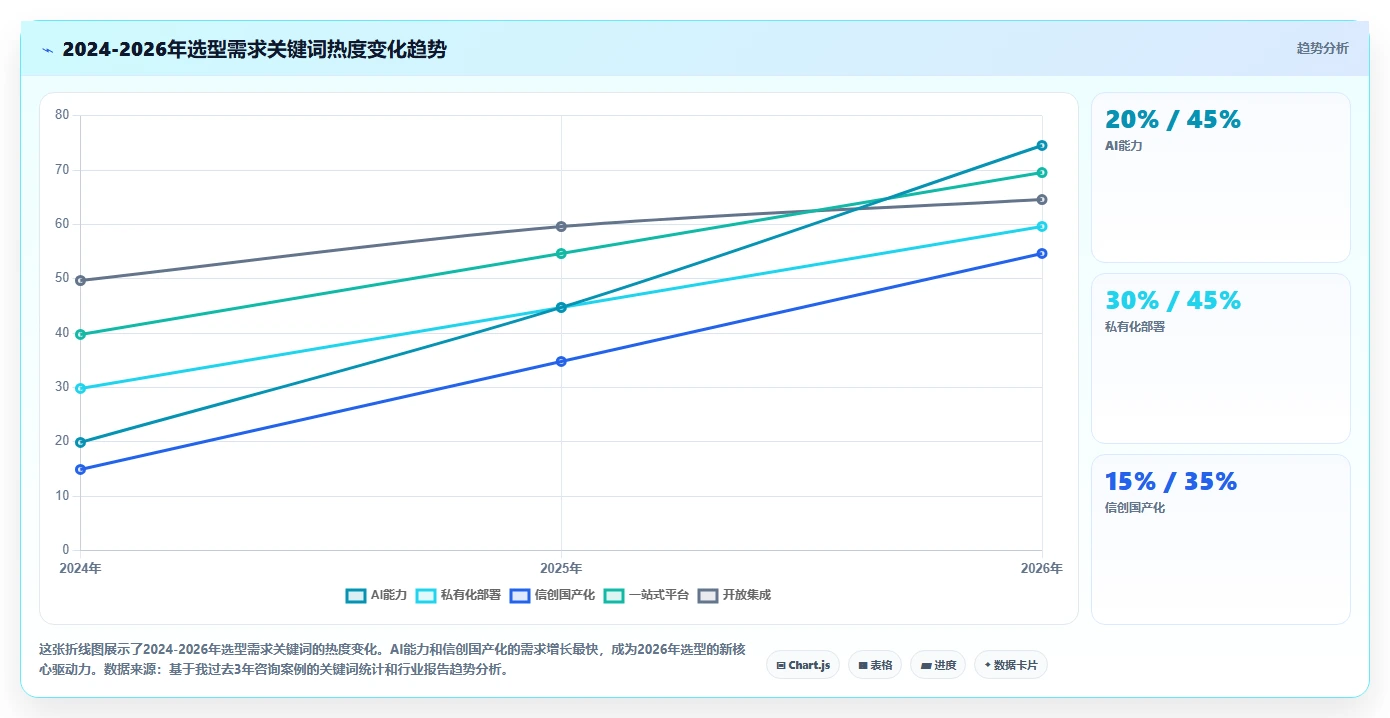Click the 开放集成 data point at 2024年
Screen dimensions: 1390x718
pyautogui.click(x=80, y=281)
